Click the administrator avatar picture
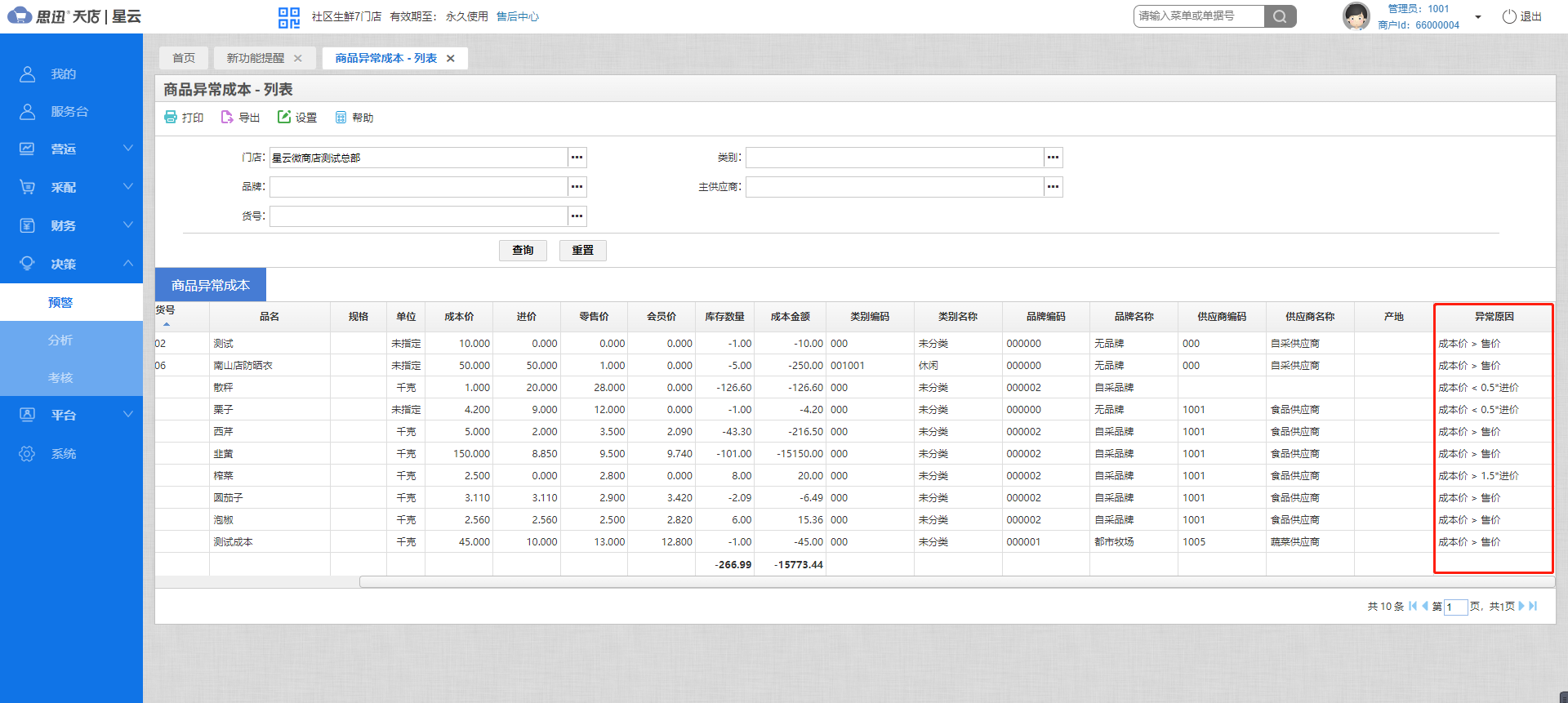The height and width of the screenshot is (703, 1568). (x=1356, y=16)
